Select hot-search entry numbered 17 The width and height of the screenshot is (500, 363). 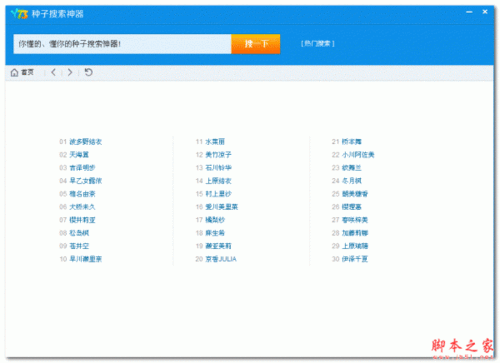coord(215,220)
